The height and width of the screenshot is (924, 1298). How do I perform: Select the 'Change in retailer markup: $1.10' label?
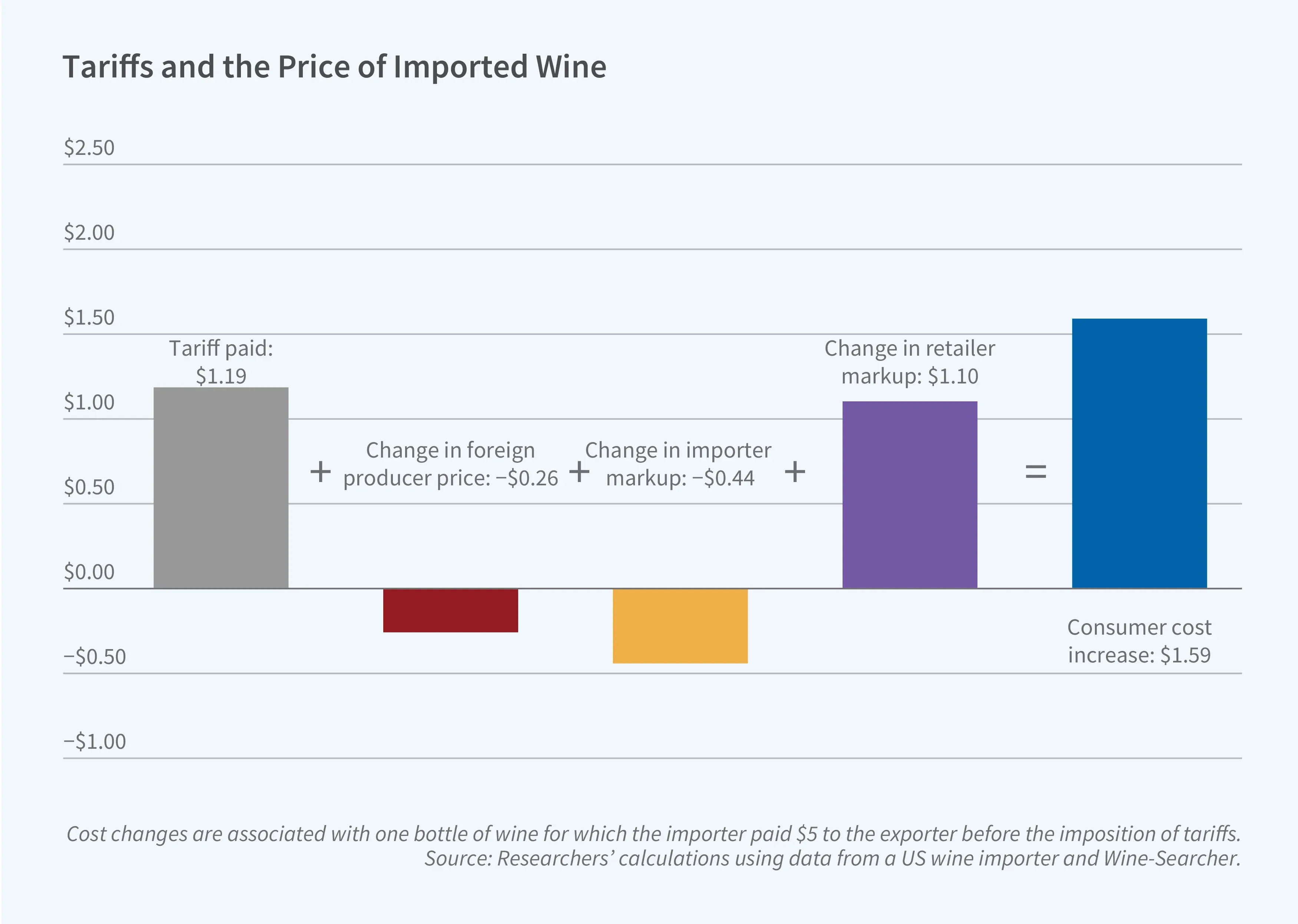(909, 362)
